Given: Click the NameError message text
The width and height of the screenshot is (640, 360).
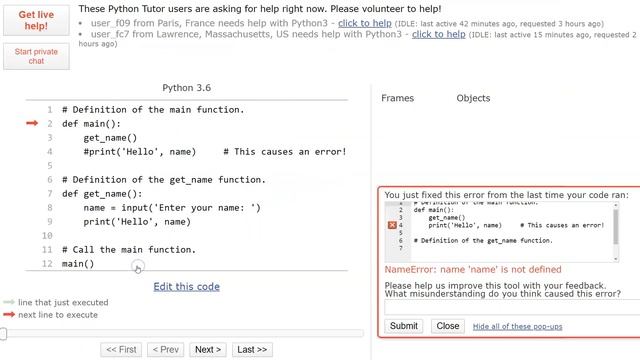Looking at the screenshot, I should pos(473,269).
